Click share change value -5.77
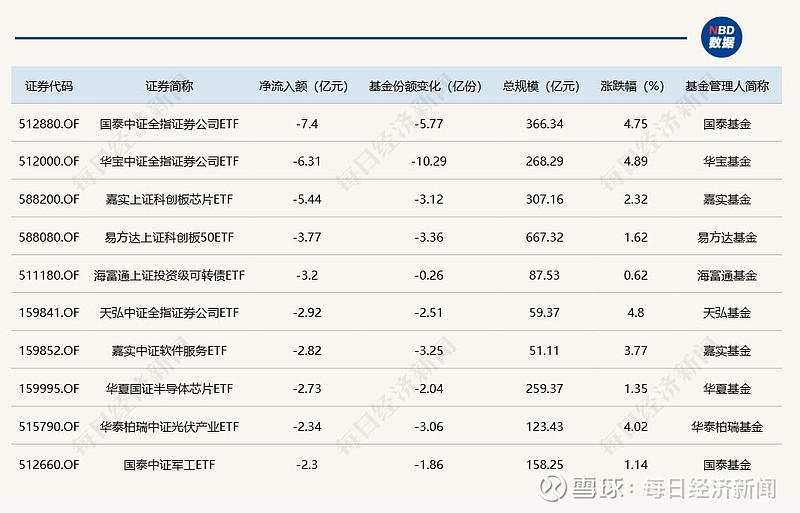 pyautogui.click(x=429, y=124)
